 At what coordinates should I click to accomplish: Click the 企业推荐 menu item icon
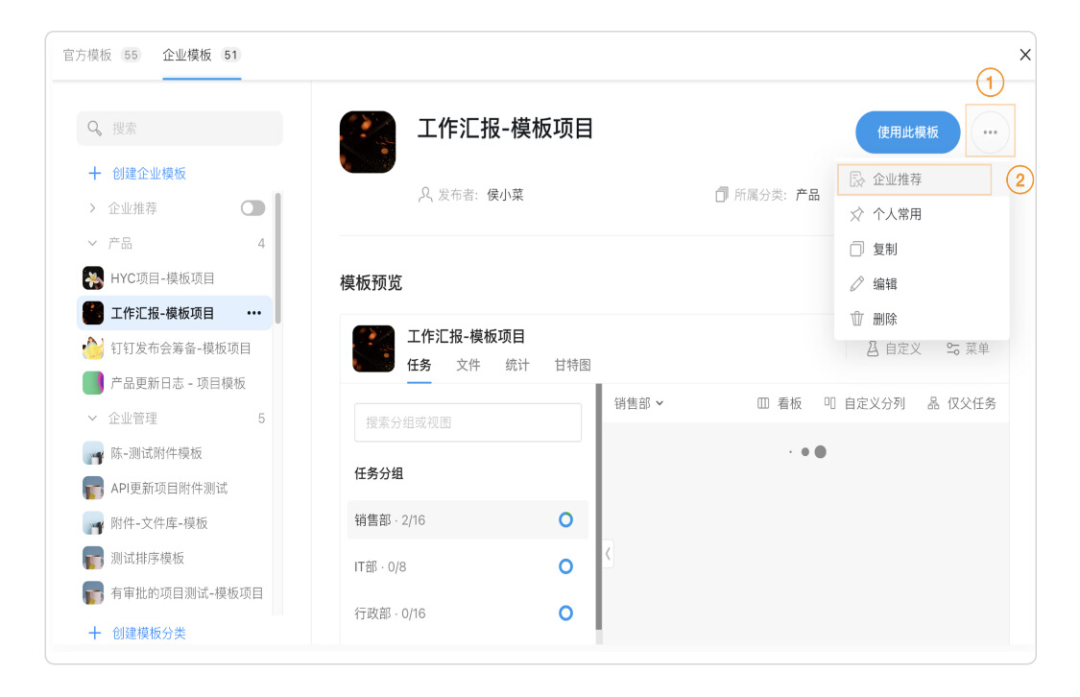click(x=857, y=180)
